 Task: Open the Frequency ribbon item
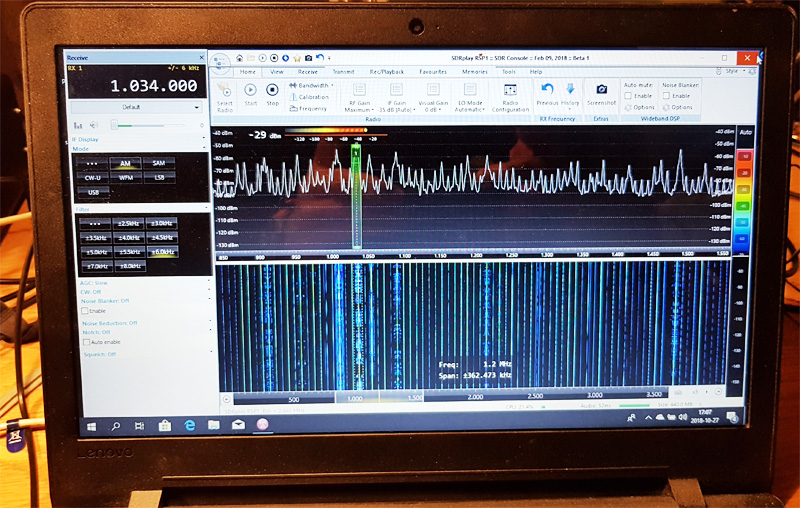click(308, 108)
